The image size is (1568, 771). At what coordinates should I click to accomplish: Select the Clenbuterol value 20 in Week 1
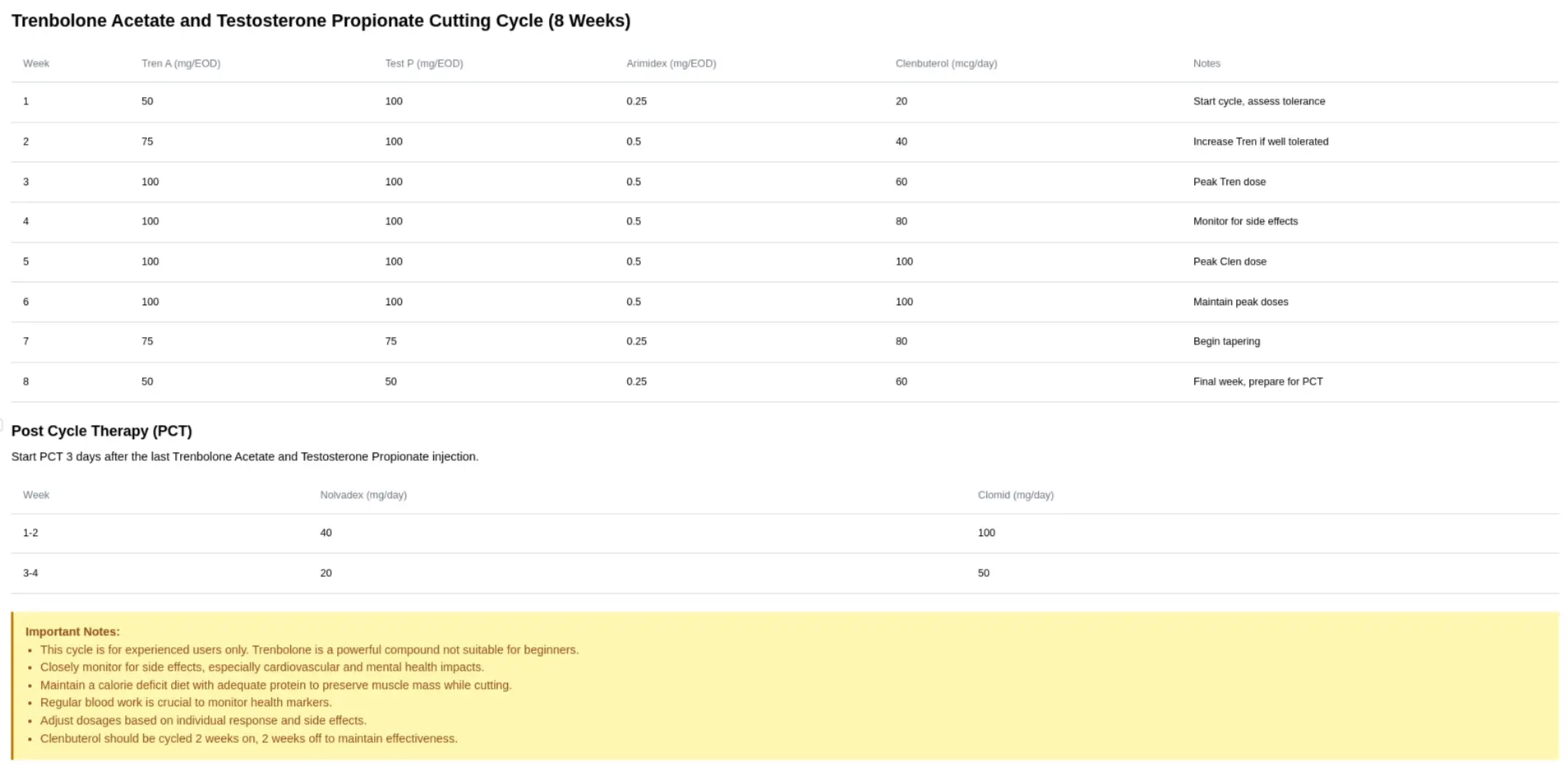(902, 101)
